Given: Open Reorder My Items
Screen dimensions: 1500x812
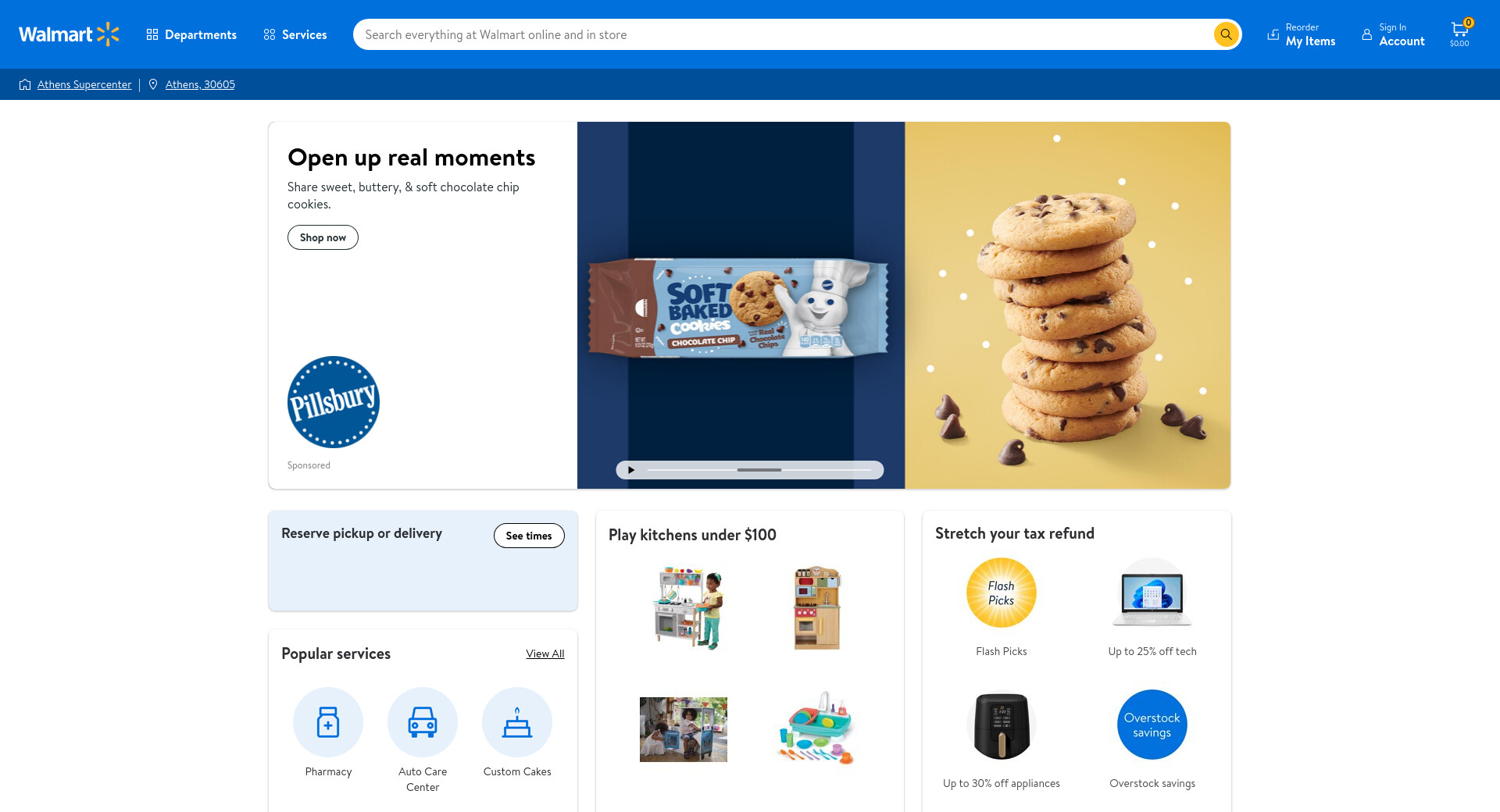Looking at the screenshot, I should pyautogui.click(x=1302, y=34).
